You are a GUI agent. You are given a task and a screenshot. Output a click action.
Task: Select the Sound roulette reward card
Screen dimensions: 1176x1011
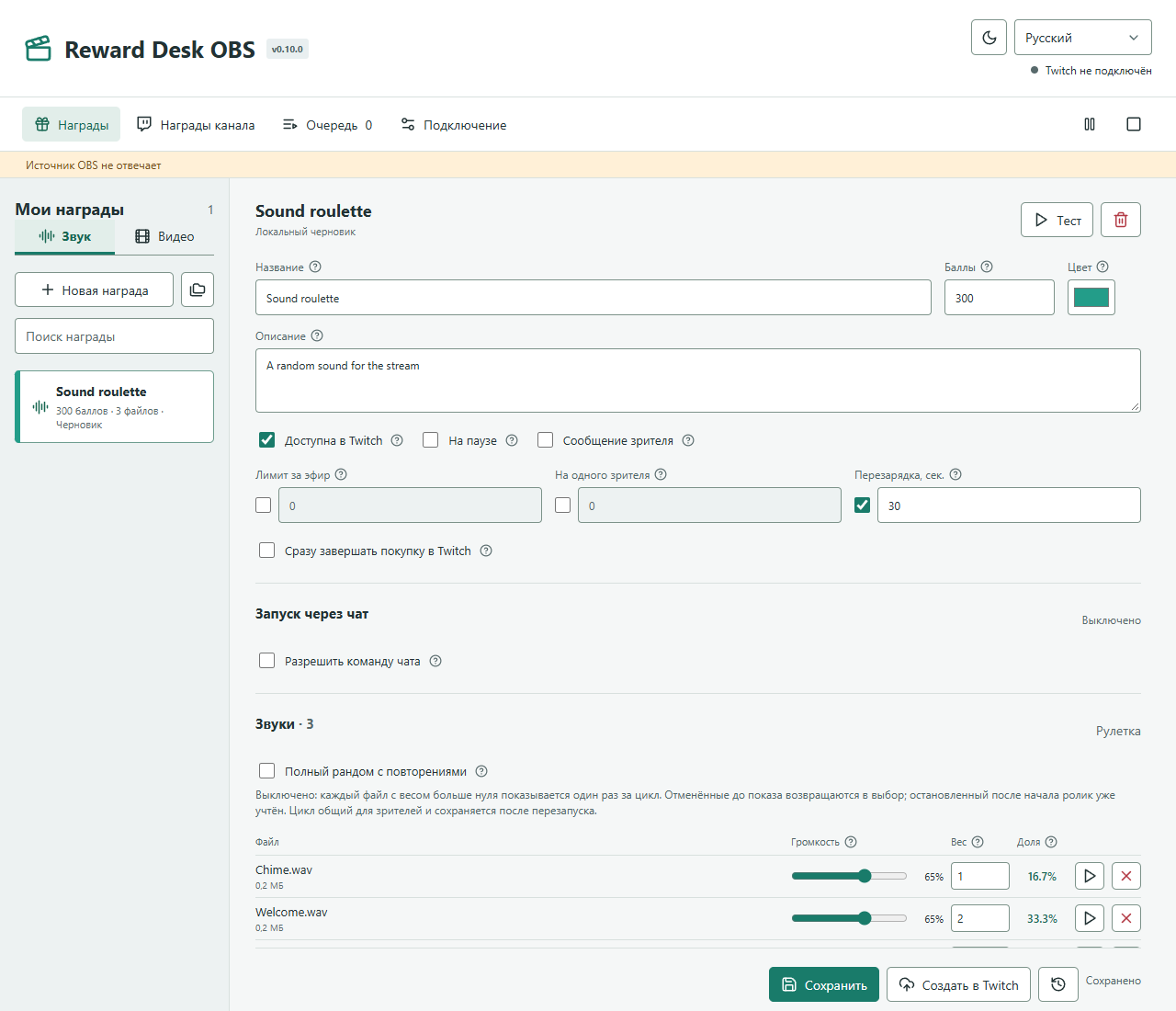click(114, 406)
